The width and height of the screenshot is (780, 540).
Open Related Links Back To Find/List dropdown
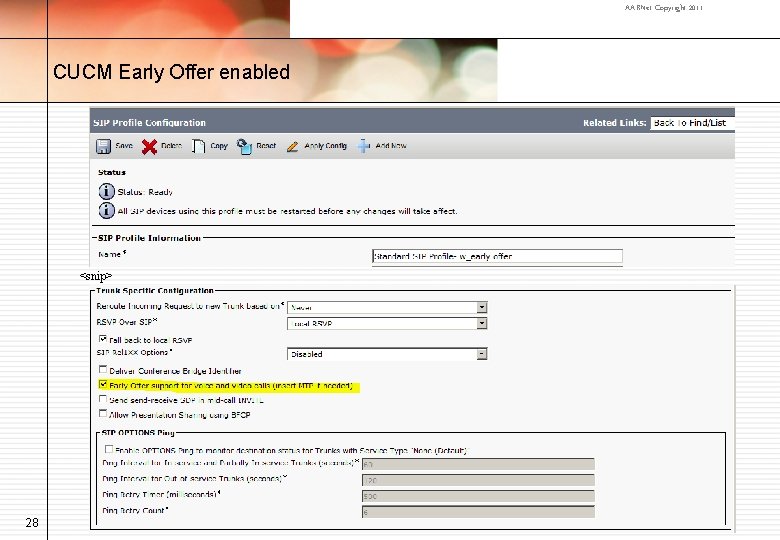(692, 123)
